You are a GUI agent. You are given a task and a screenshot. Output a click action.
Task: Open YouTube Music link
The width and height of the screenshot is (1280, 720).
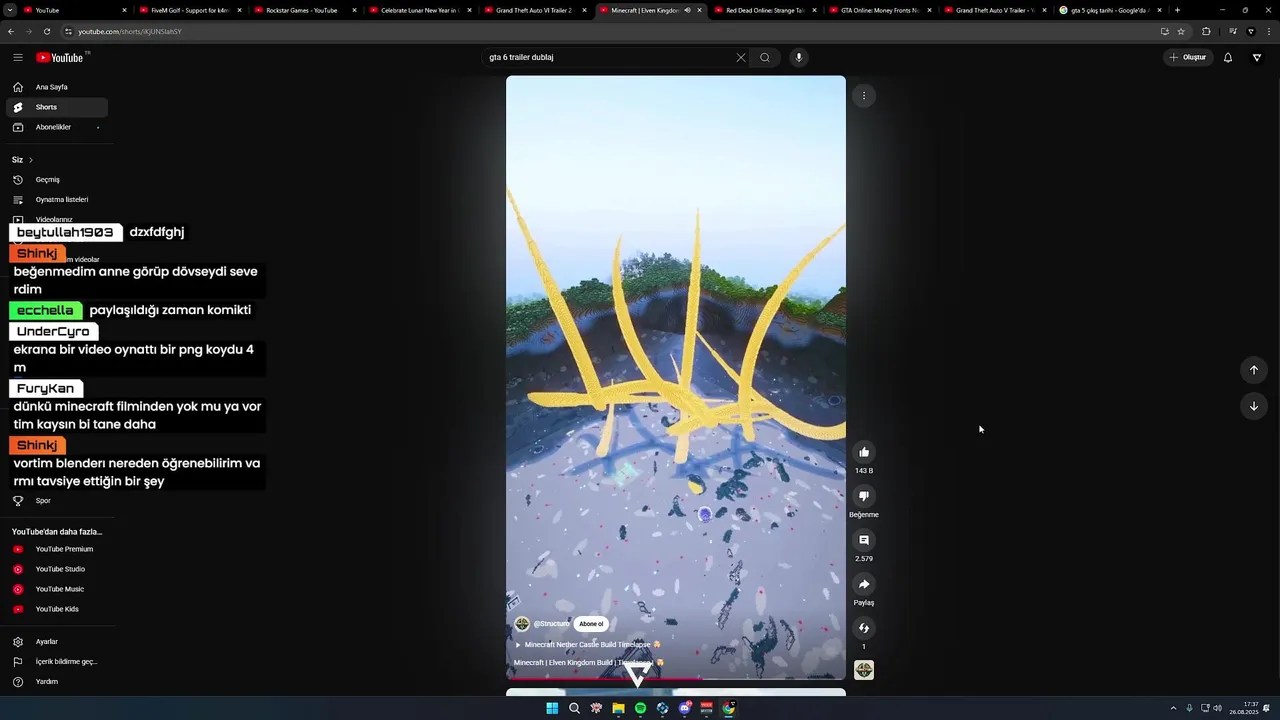(x=57, y=589)
